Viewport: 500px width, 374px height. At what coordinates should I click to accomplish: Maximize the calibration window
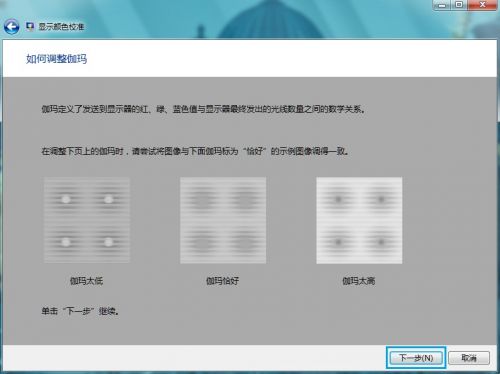coord(459,5)
